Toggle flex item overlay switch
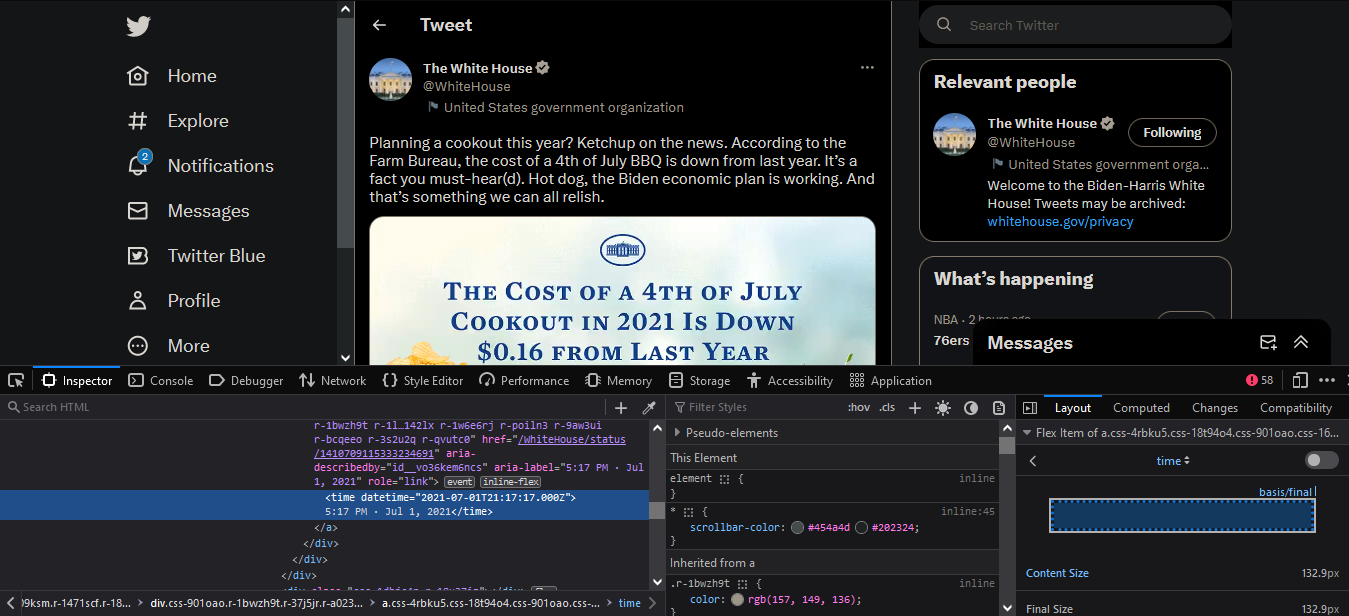 (1322, 460)
